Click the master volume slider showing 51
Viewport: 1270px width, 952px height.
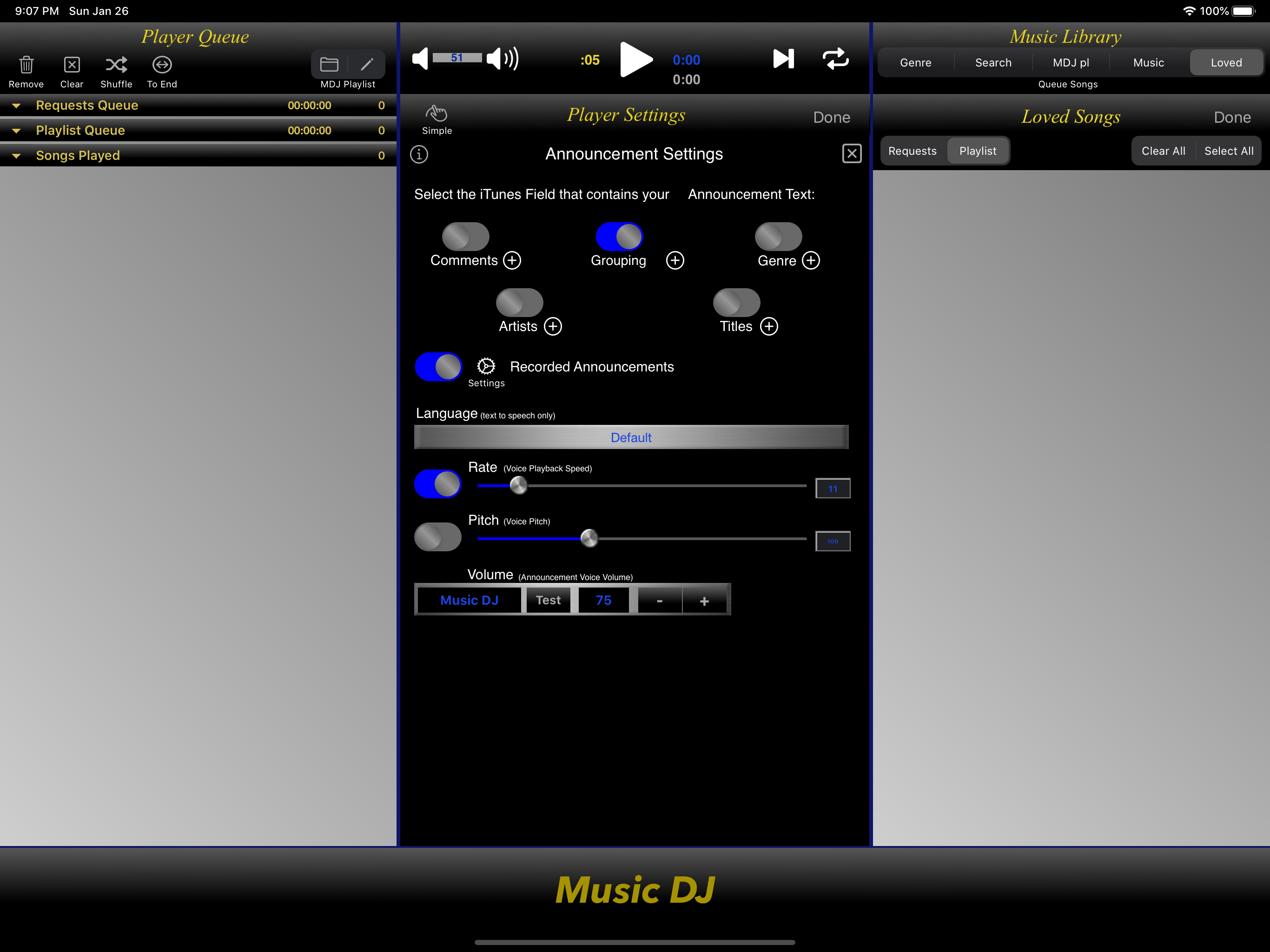tap(457, 58)
